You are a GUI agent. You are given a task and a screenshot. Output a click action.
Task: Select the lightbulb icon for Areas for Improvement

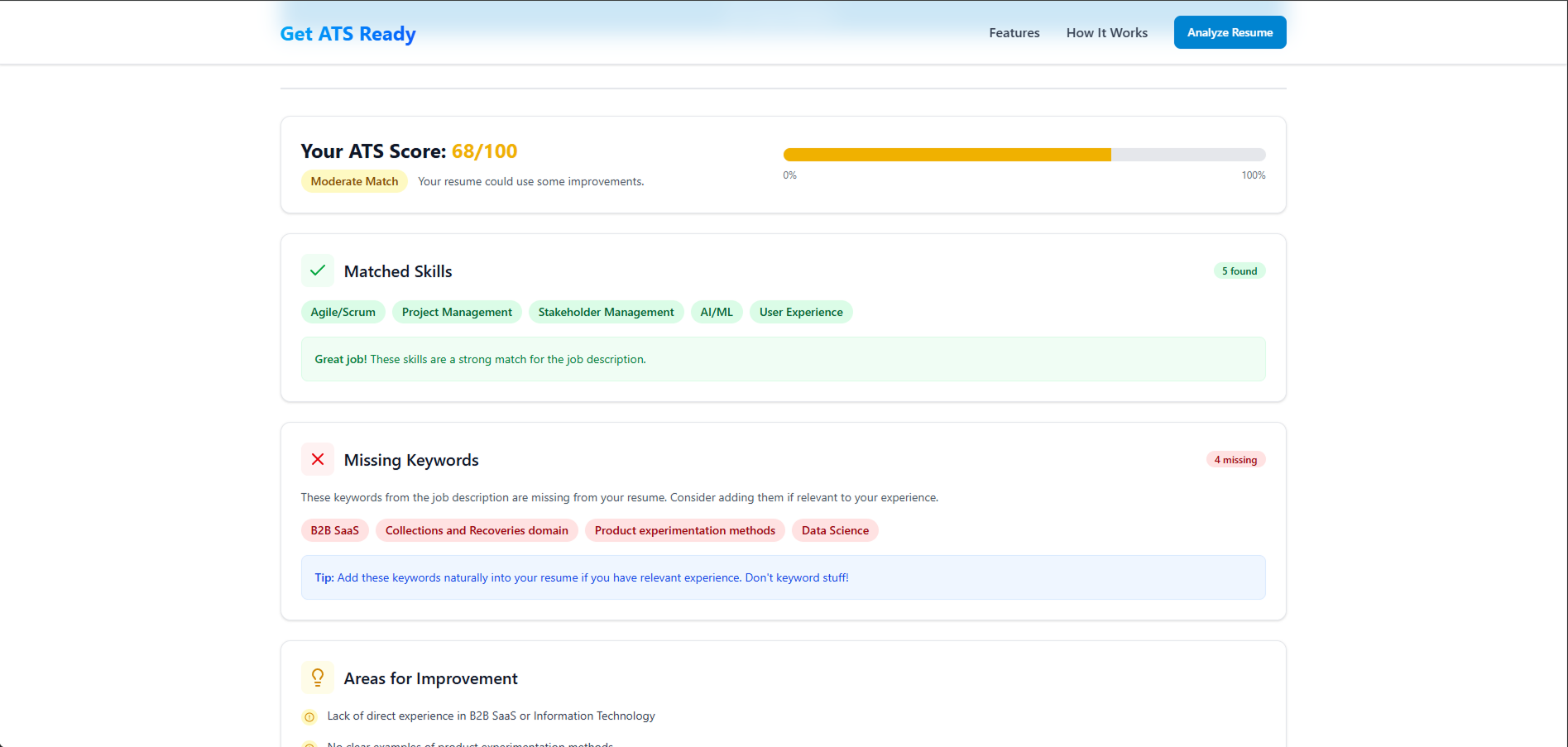pyautogui.click(x=317, y=677)
